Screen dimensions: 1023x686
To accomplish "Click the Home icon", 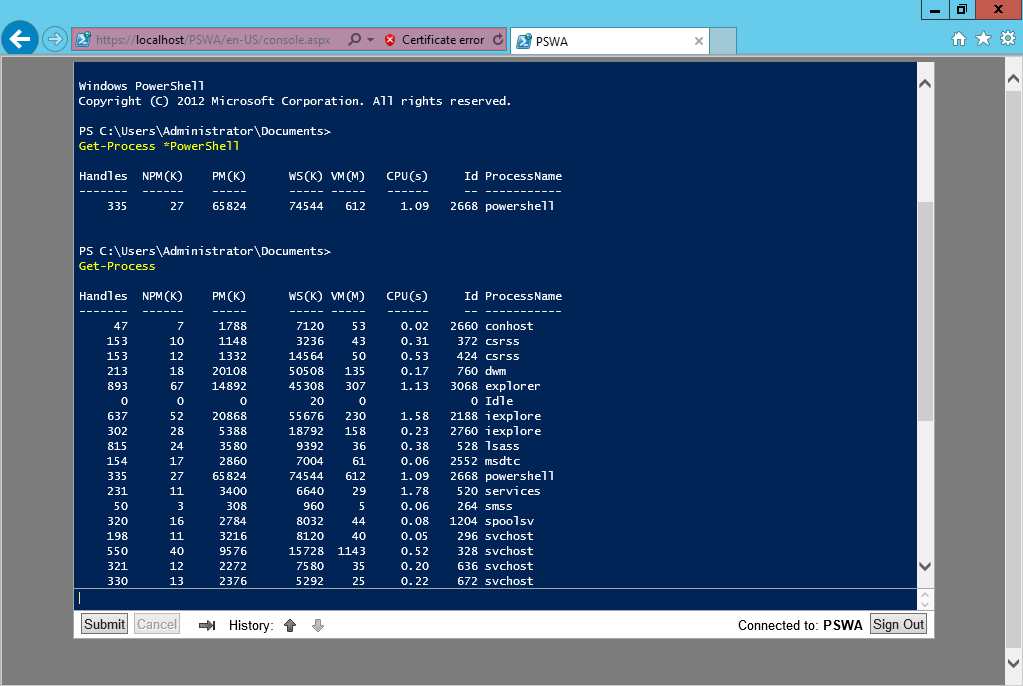I will (x=958, y=38).
